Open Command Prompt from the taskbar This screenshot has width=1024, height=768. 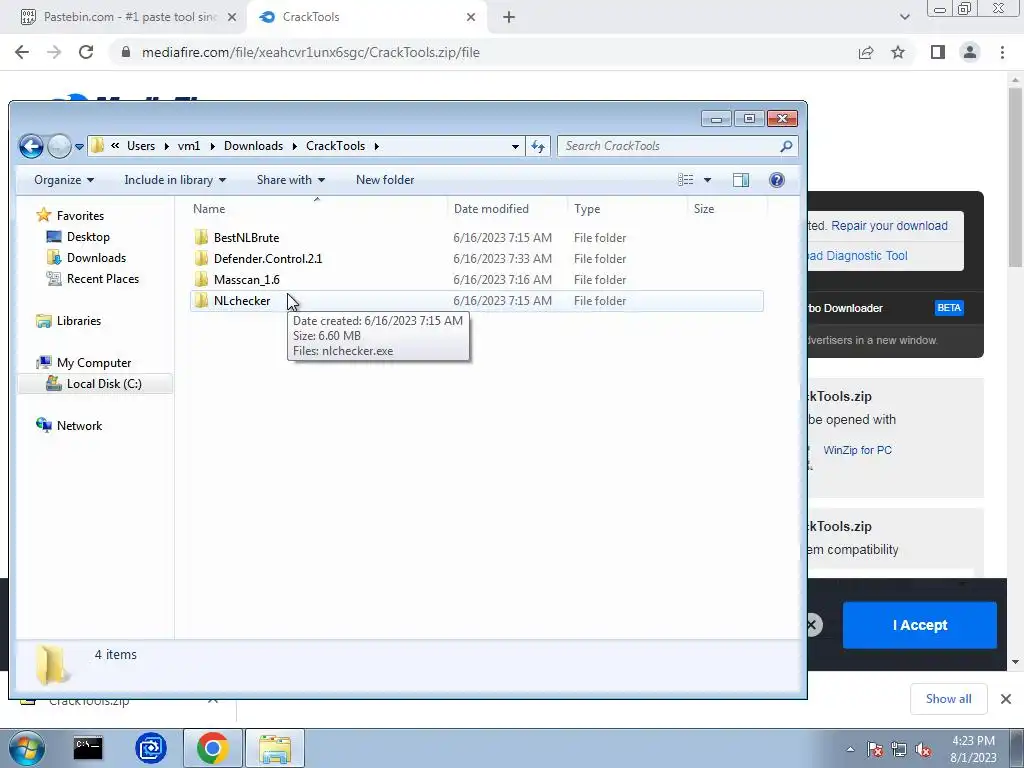(x=88, y=748)
